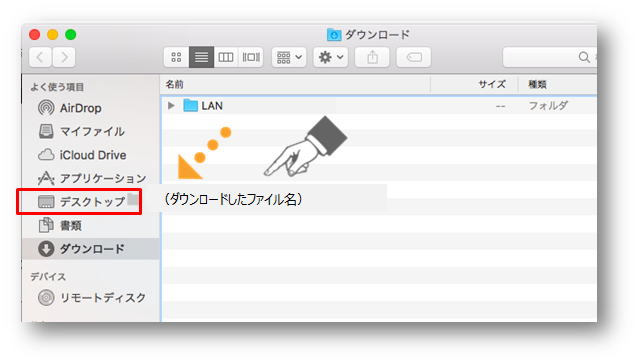This screenshot has height=364, width=639.
Task: Click the フォルダ kind cell of LAN
Action: tap(548, 106)
